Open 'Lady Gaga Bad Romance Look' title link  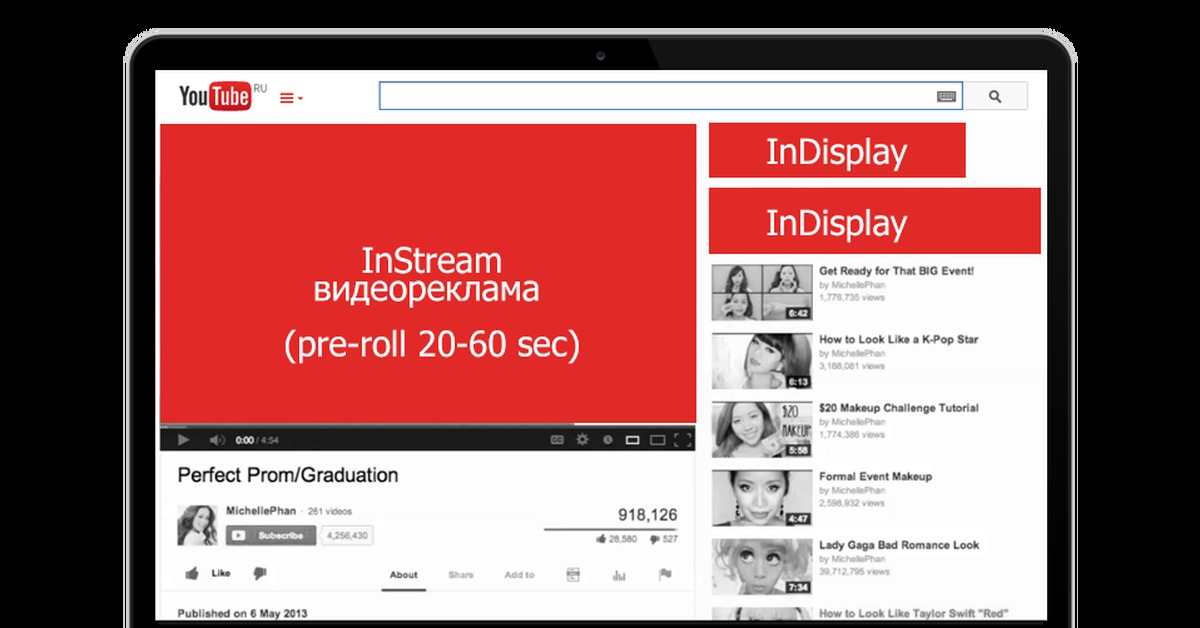point(899,545)
